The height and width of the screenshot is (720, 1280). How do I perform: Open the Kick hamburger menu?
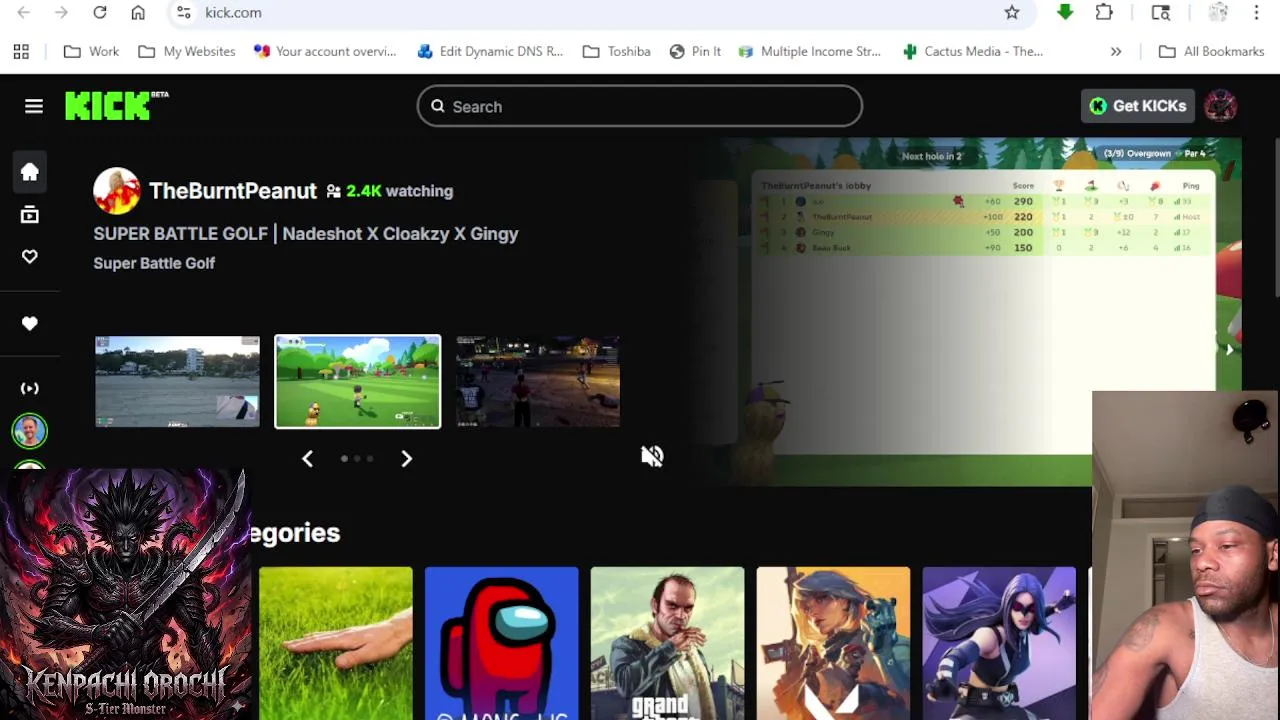tap(34, 106)
